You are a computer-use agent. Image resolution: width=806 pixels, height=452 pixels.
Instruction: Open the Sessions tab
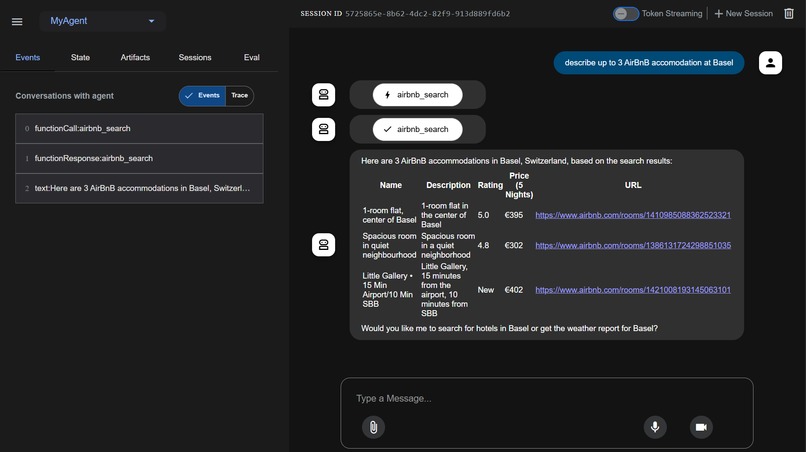195,58
